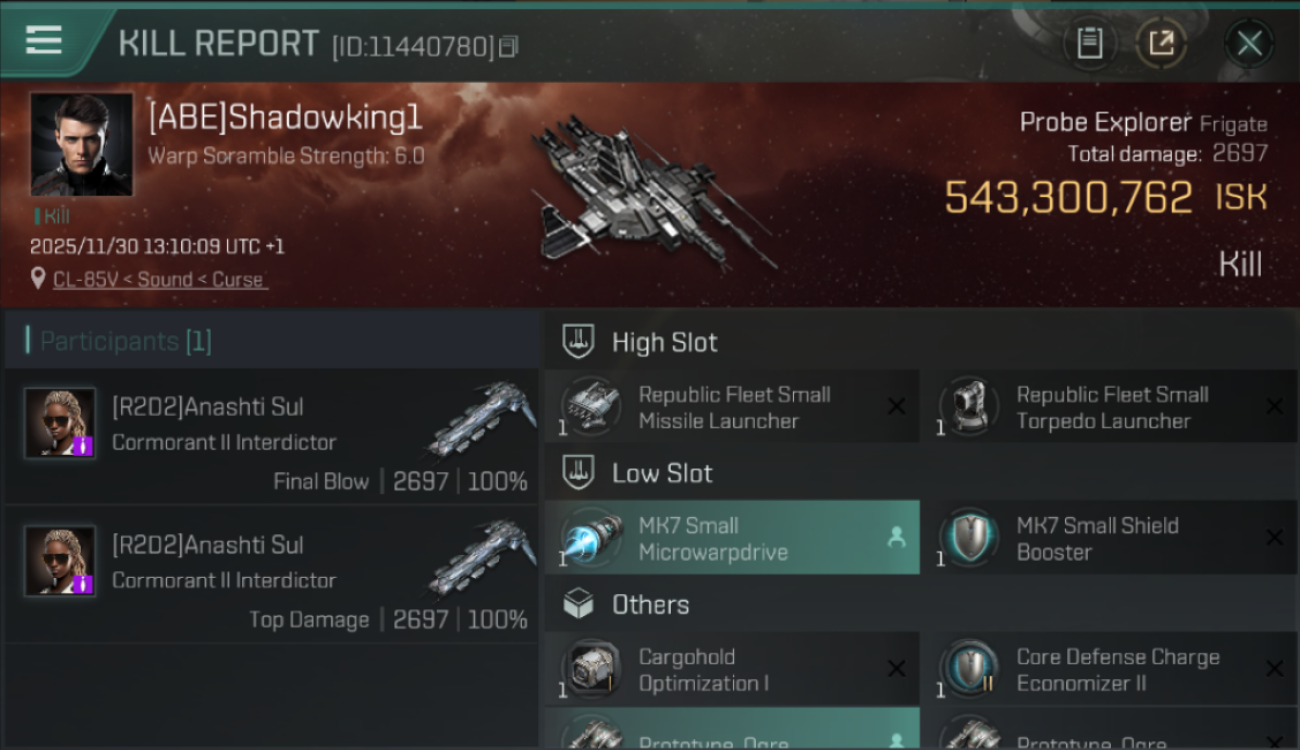Screen dimensions: 1300x750
Task: Open Anashti Sul Top Damage entry
Action: (x=272, y=574)
